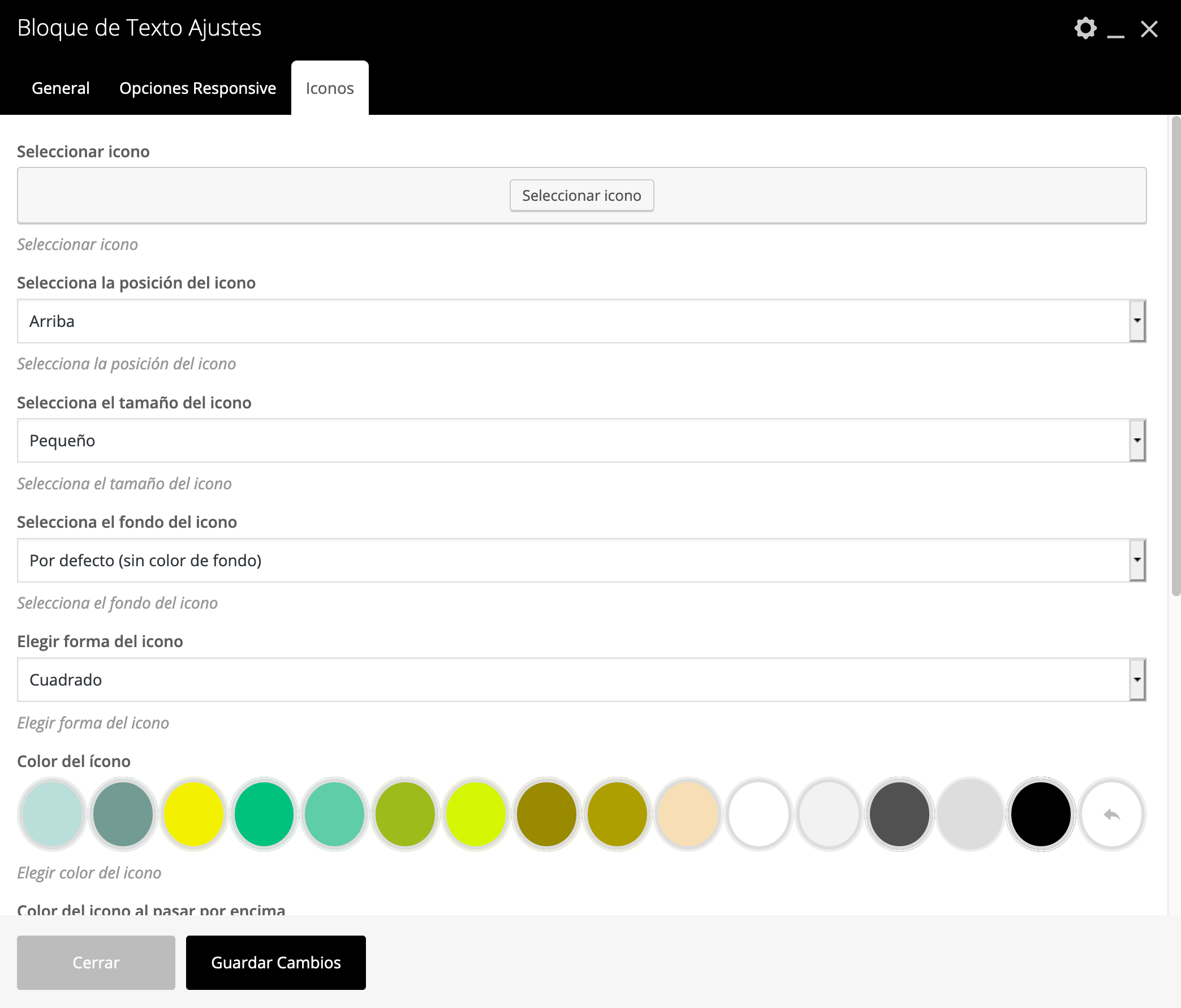
Task: Open the Opciones Responsive tab
Action: [x=197, y=88]
